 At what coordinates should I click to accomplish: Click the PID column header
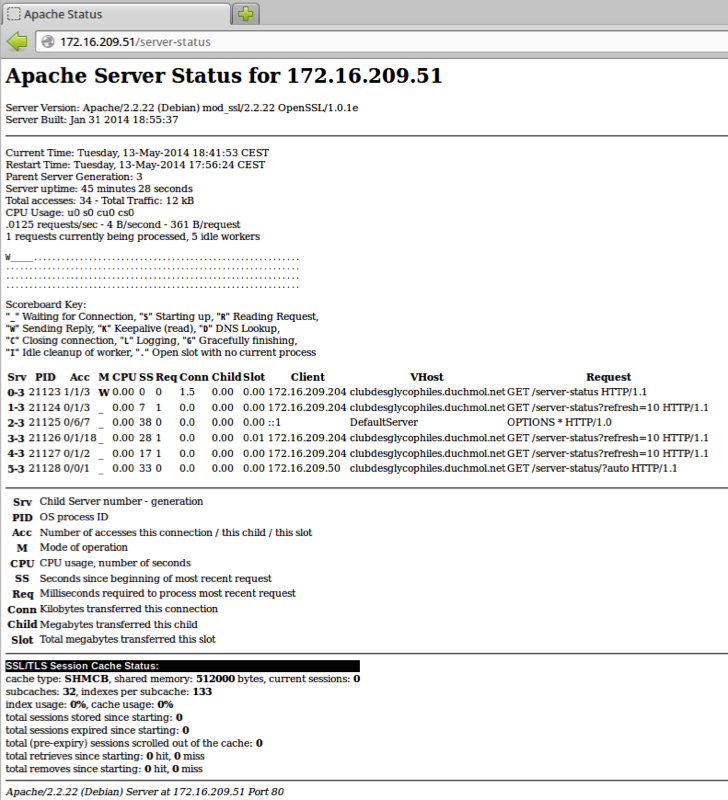click(44, 377)
